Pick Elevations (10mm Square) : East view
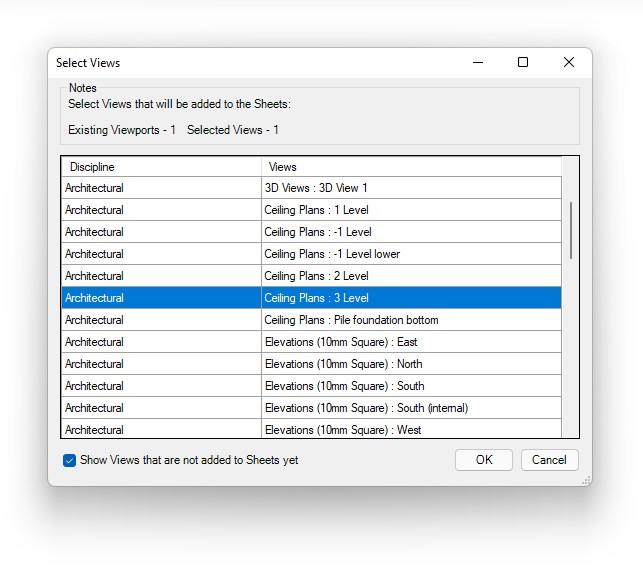 tap(410, 342)
